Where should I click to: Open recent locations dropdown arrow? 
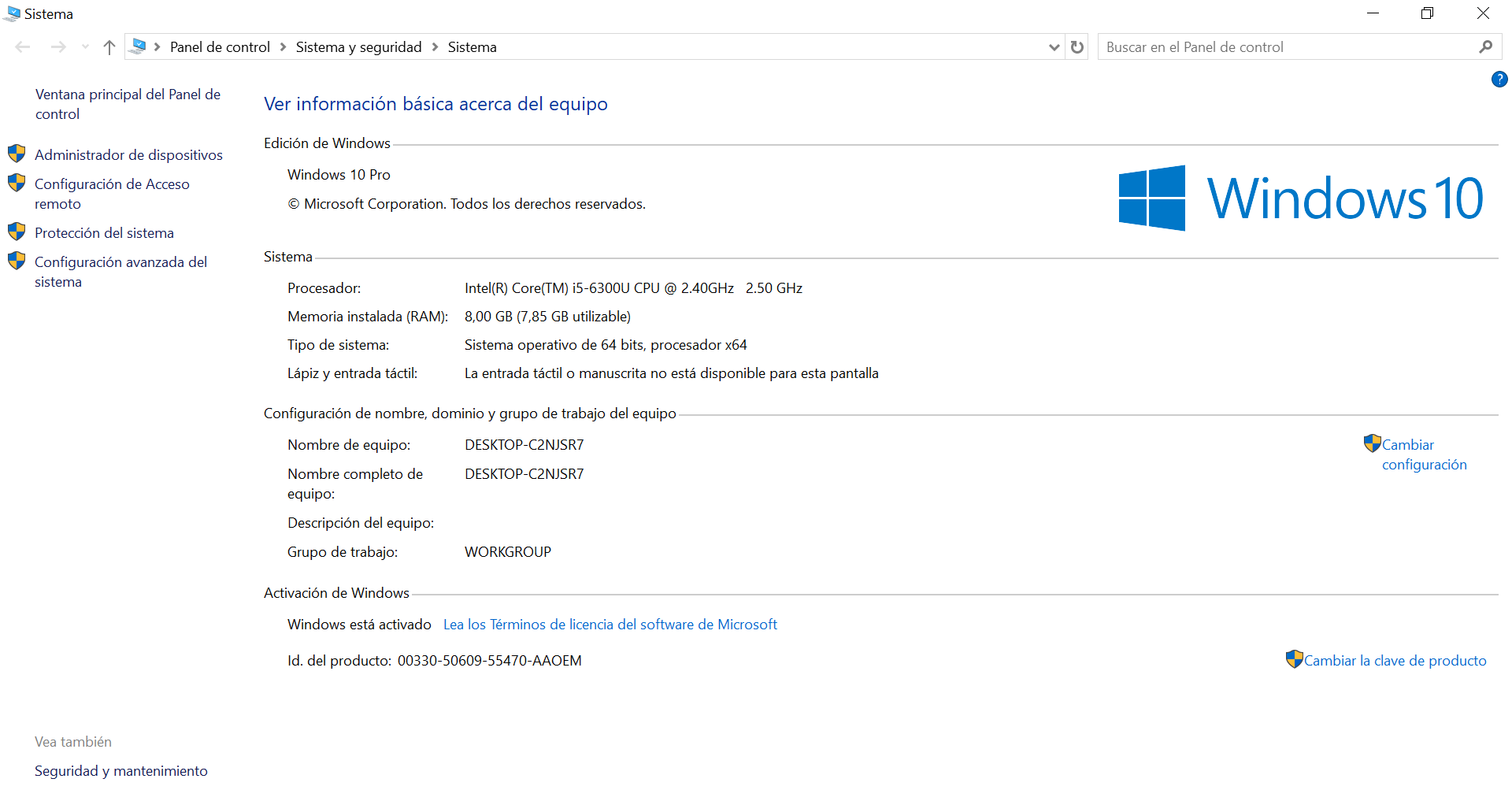[x=85, y=47]
